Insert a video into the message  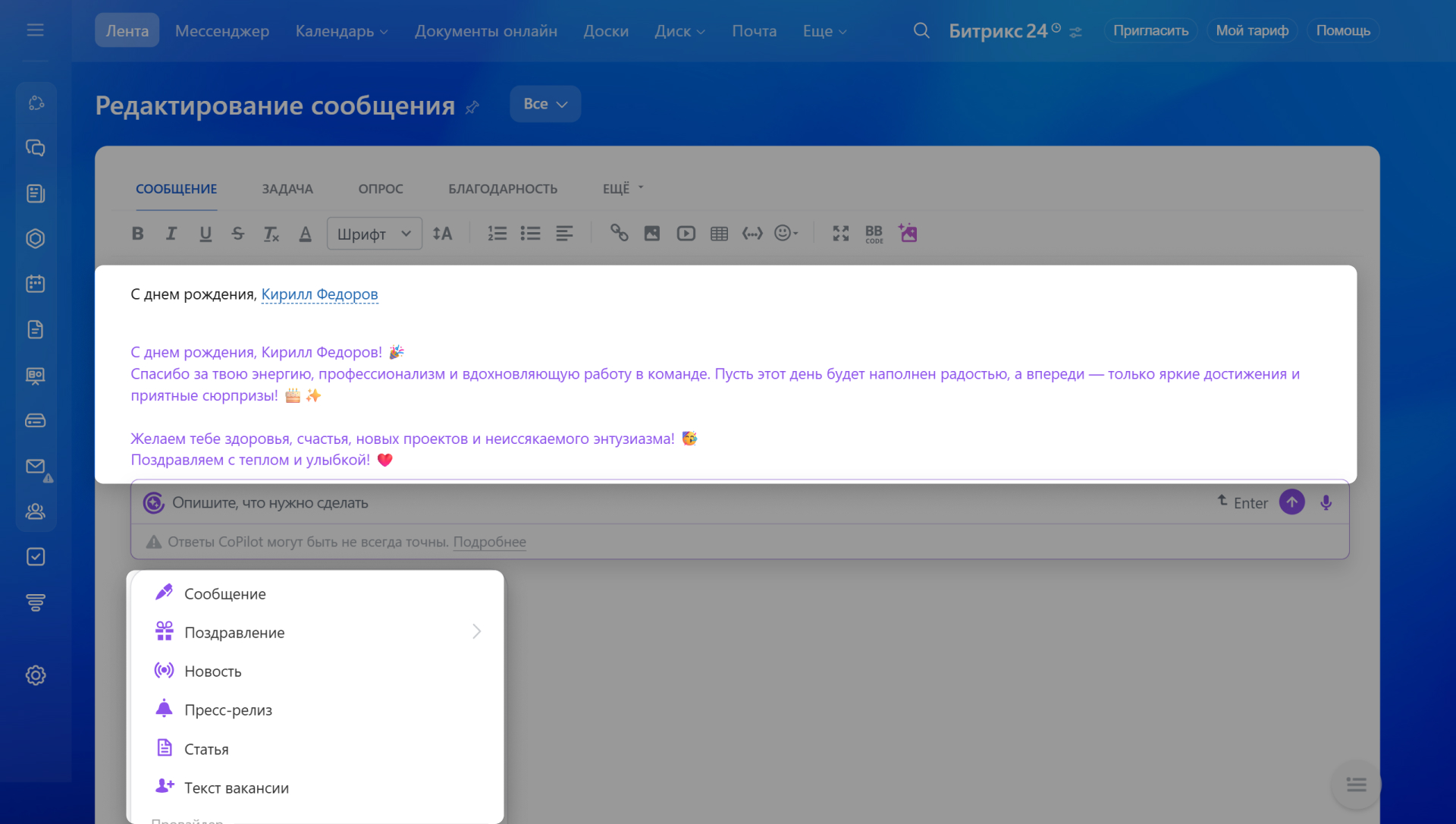coord(686,234)
